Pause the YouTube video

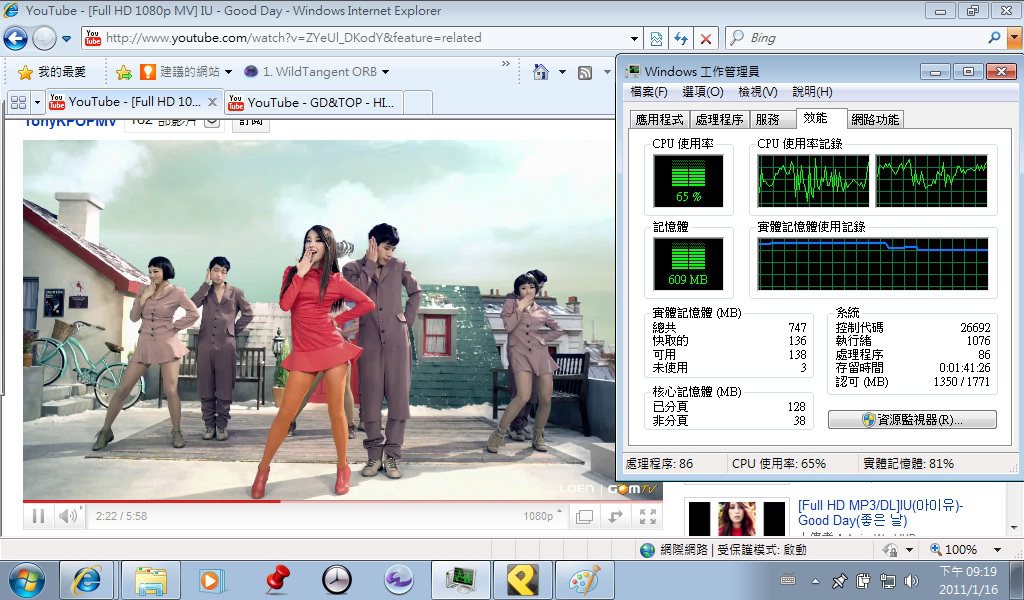[x=39, y=516]
